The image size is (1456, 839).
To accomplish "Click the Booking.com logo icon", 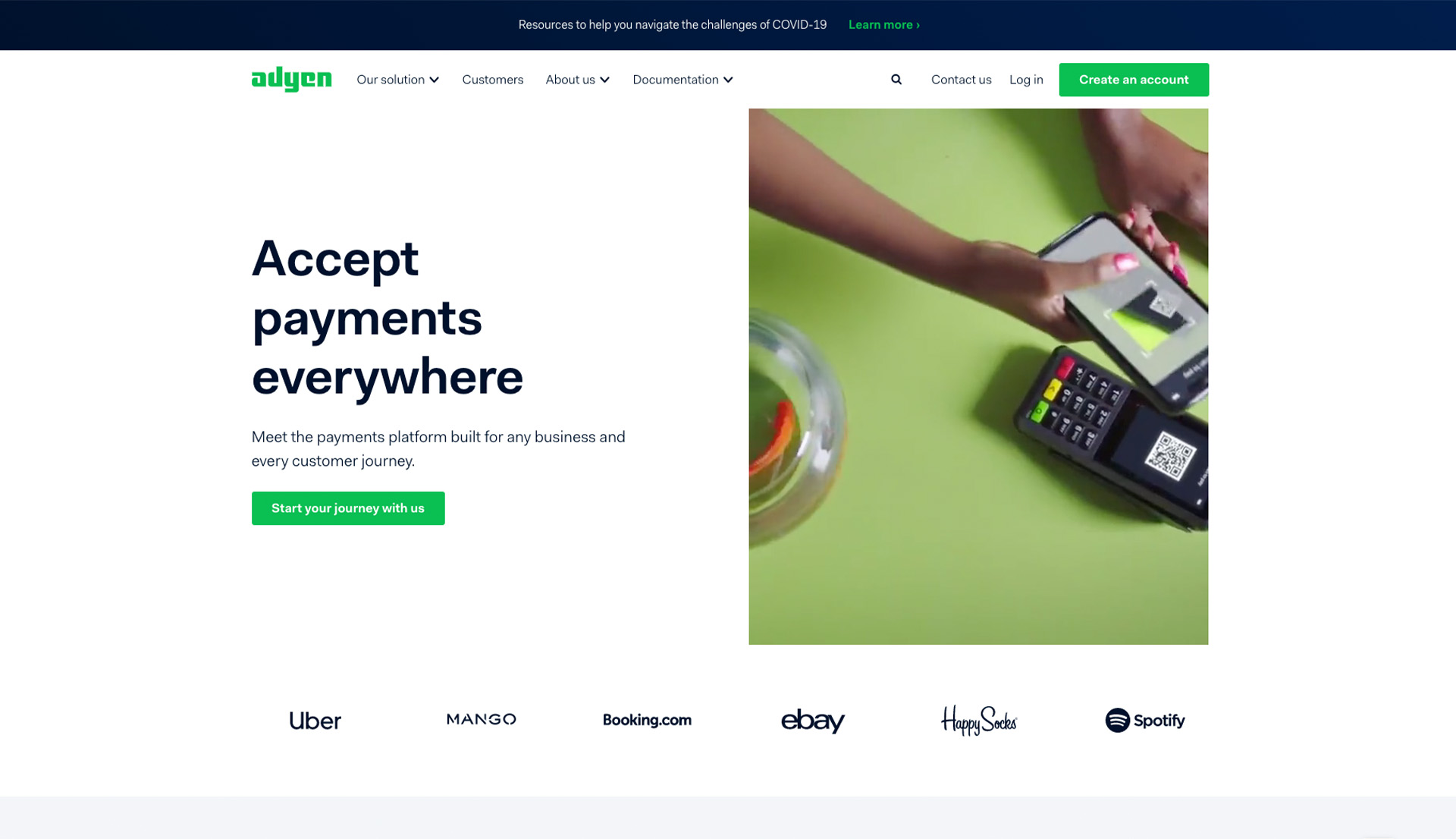I will (x=647, y=719).
